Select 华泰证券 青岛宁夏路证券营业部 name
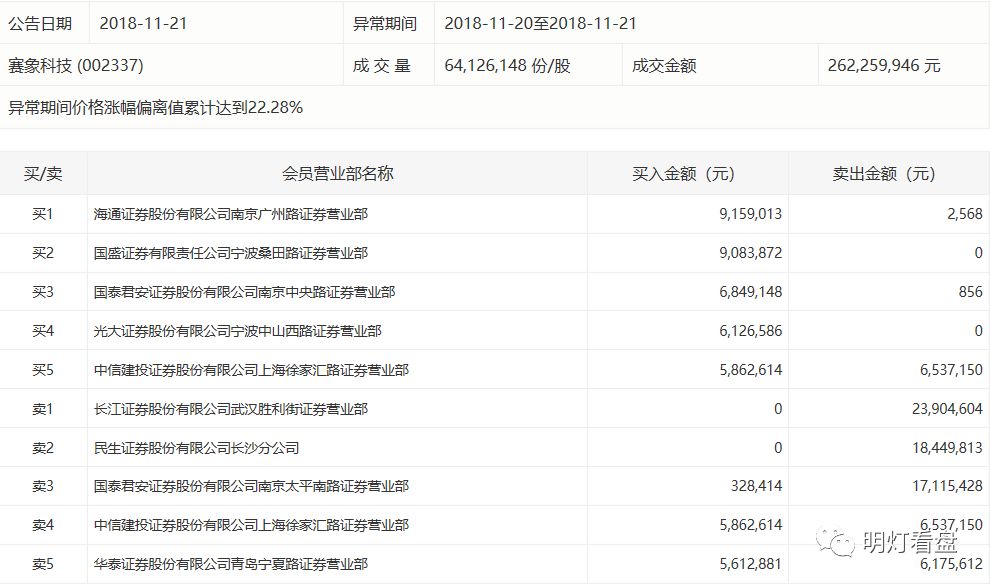The image size is (990, 586). (x=230, y=565)
